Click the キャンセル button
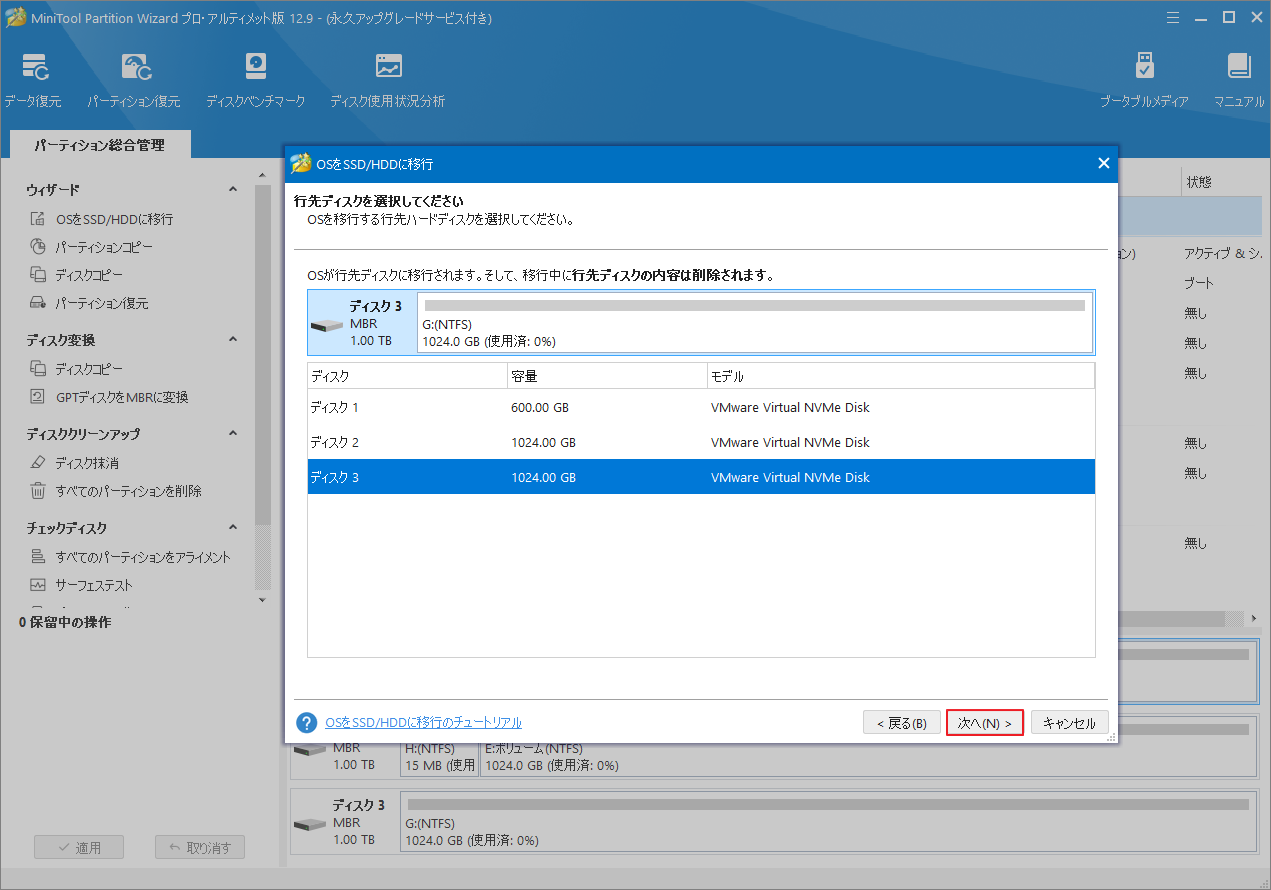The height and width of the screenshot is (890, 1271). (x=1069, y=723)
